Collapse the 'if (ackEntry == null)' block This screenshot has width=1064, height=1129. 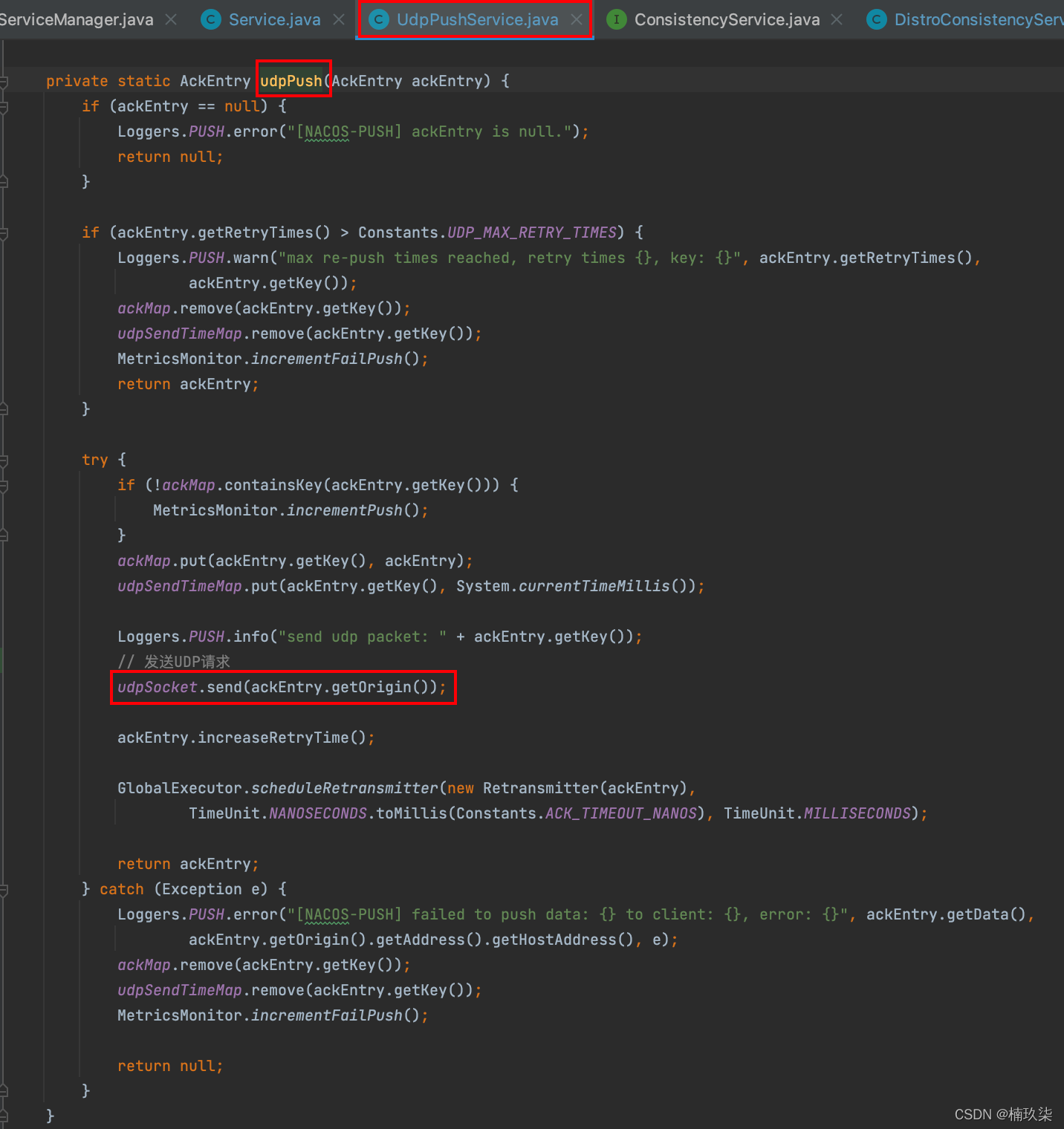(4, 107)
